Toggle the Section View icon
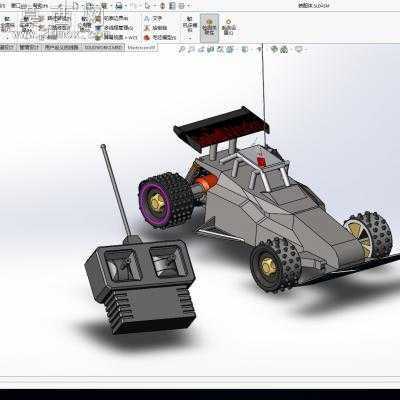 click(211, 50)
